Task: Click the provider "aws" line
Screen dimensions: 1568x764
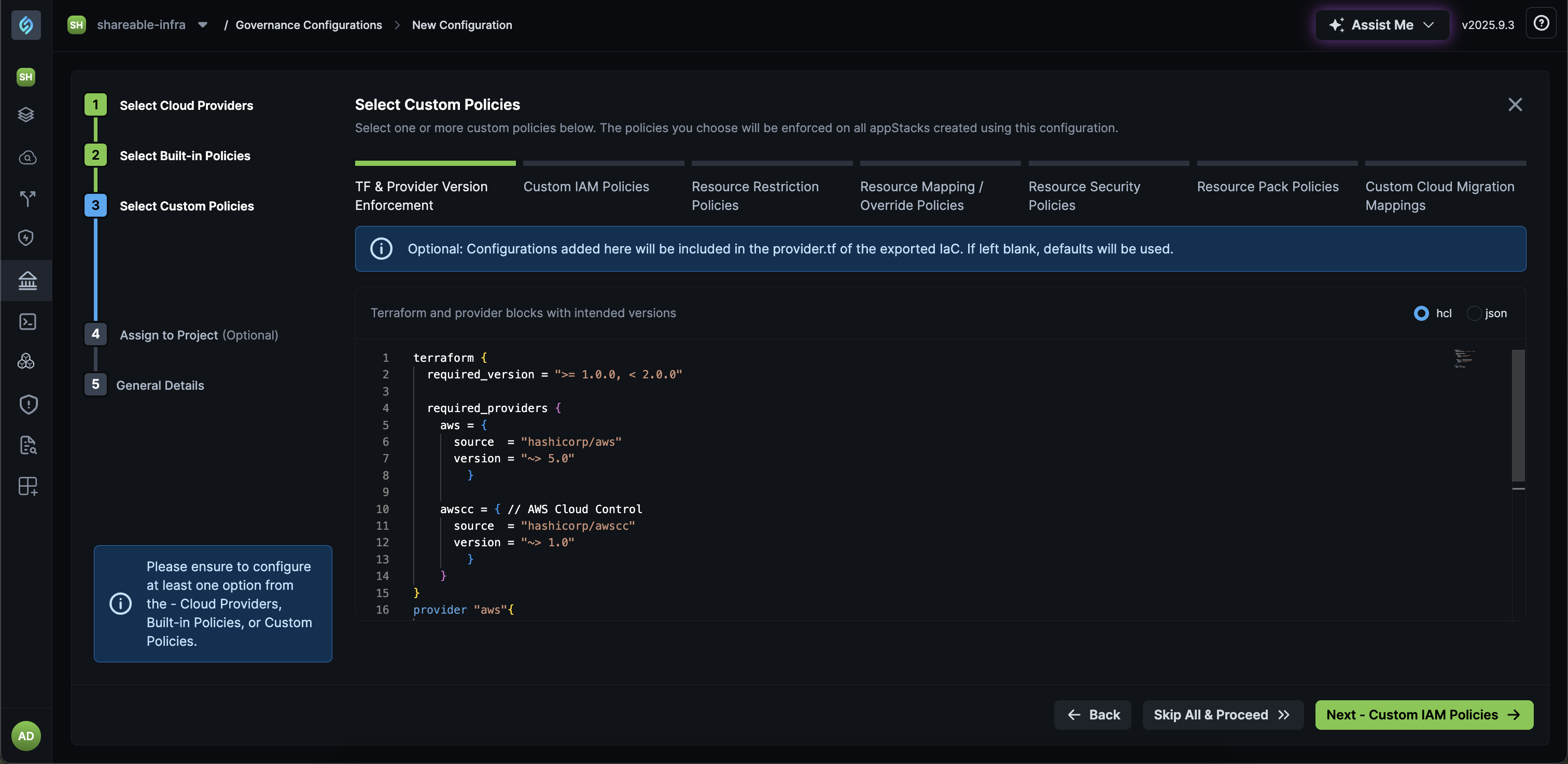Action: 463,610
